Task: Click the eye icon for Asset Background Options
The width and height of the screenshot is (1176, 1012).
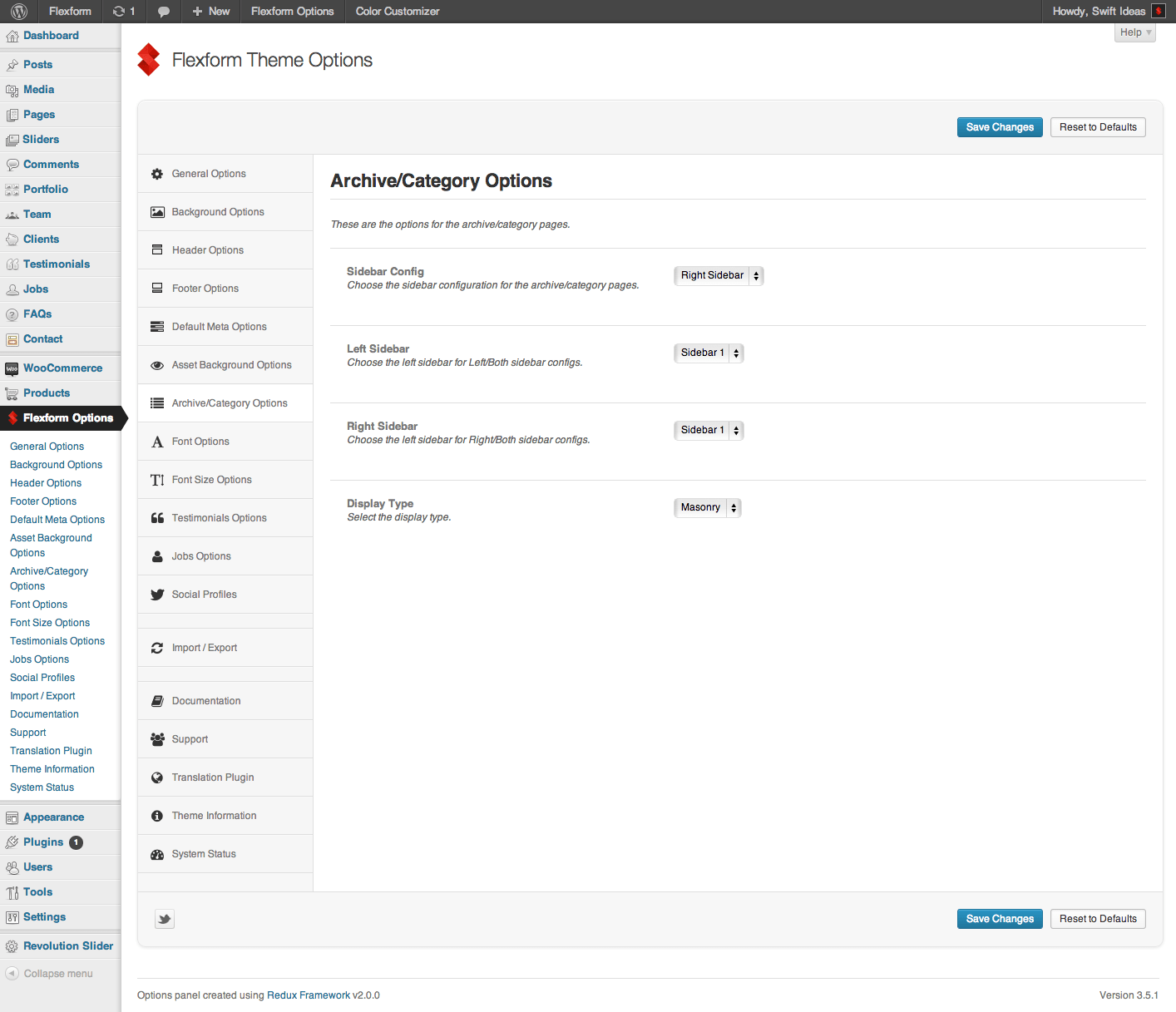Action: click(157, 365)
